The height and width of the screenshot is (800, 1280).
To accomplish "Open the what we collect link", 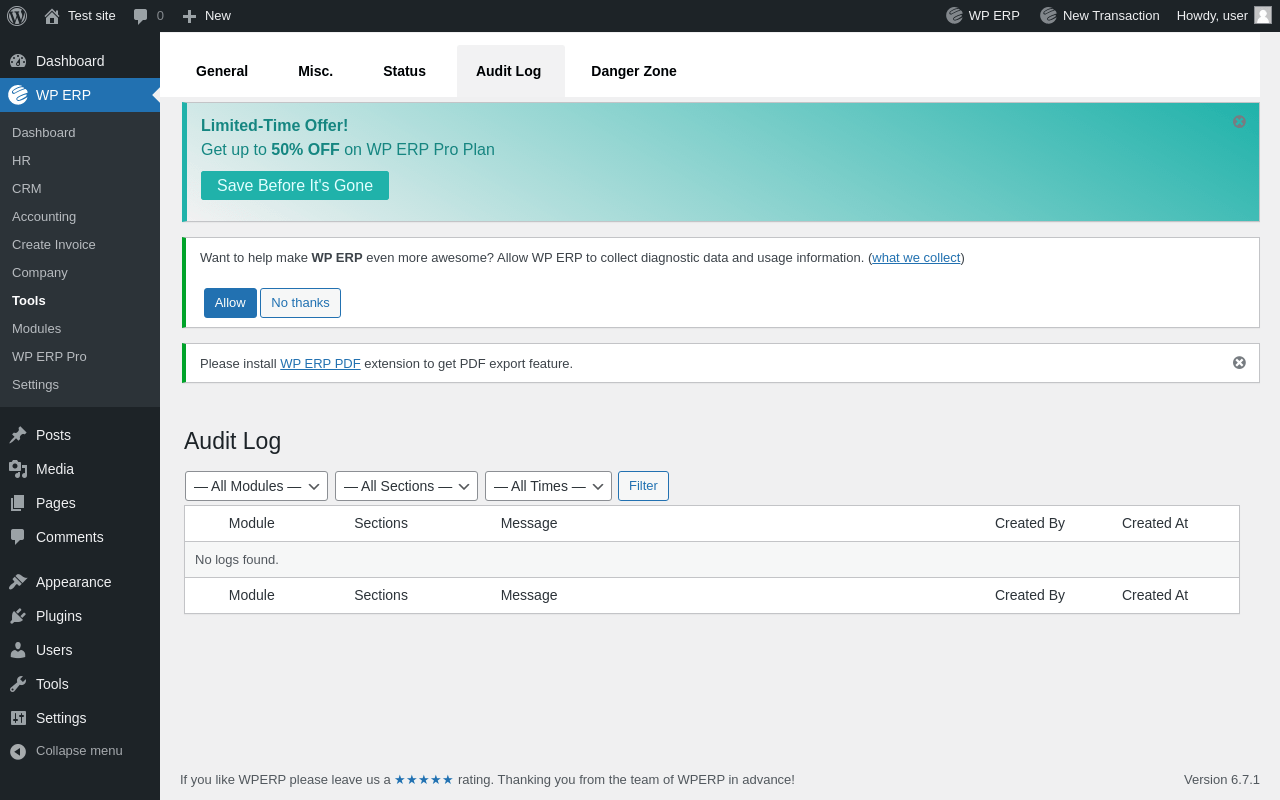I will point(916,258).
